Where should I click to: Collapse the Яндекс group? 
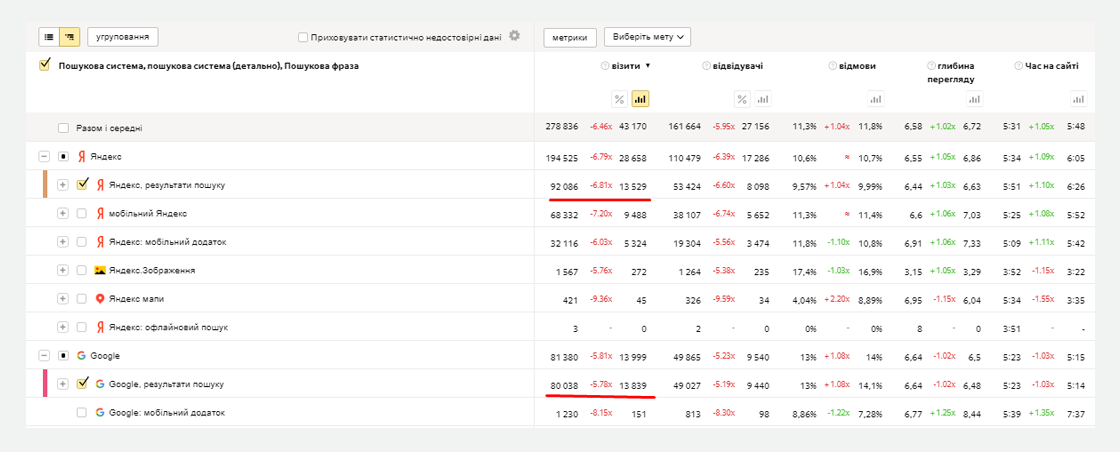click(x=44, y=156)
